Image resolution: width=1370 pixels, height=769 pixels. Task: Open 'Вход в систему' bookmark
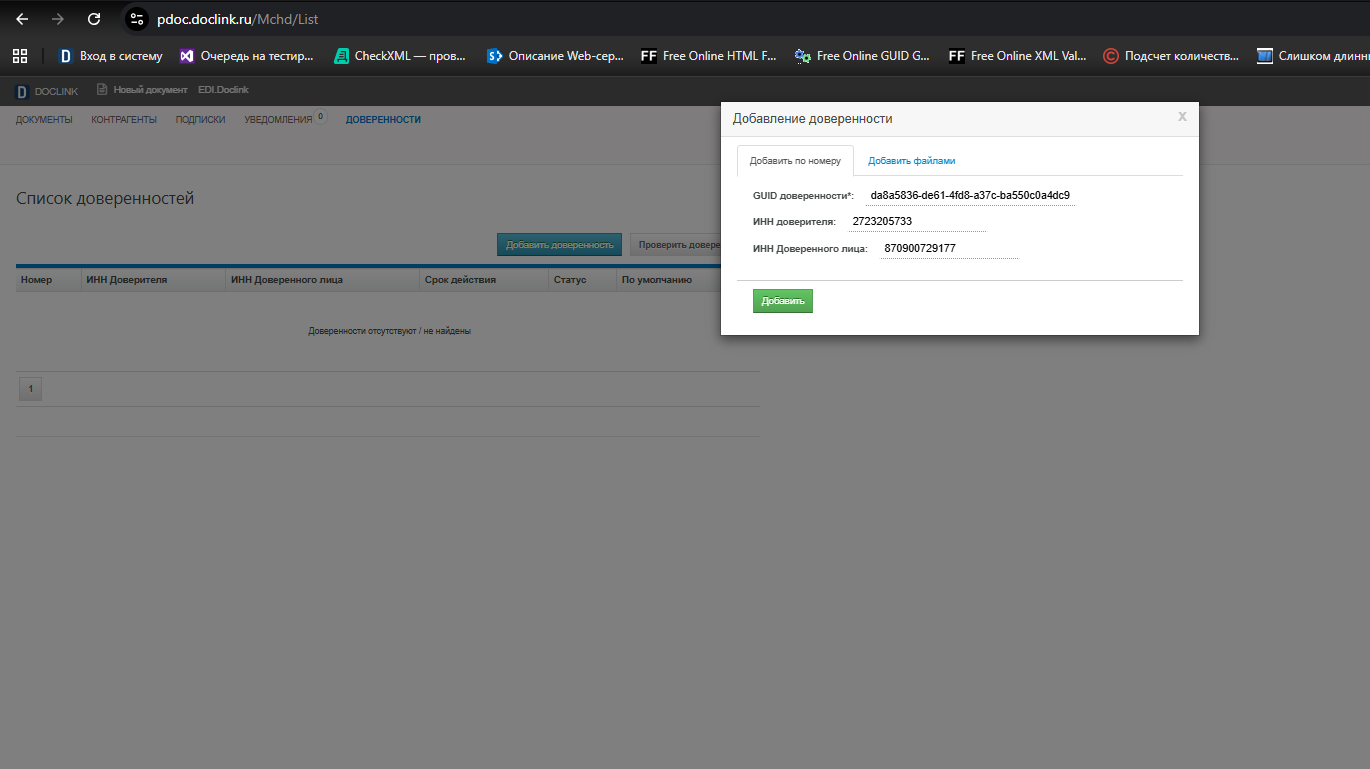(110, 56)
